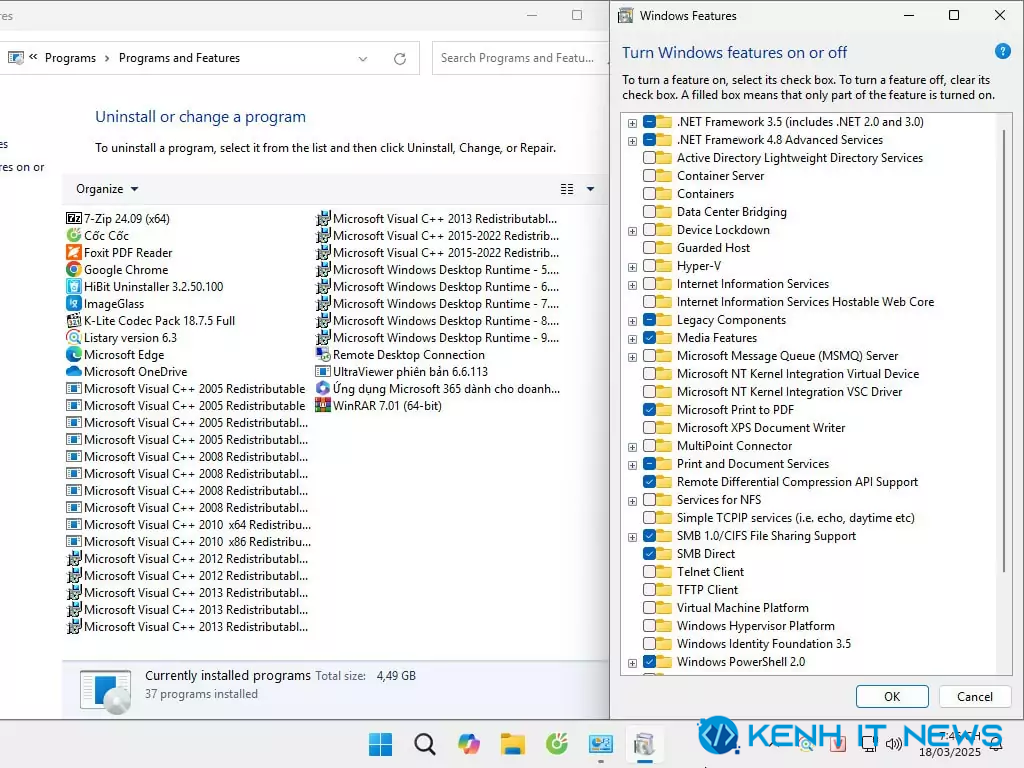Image resolution: width=1024 pixels, height=768 pixels.
Task: Click the Windows Features list scrollbar
Action: [x=1004, y=351]
